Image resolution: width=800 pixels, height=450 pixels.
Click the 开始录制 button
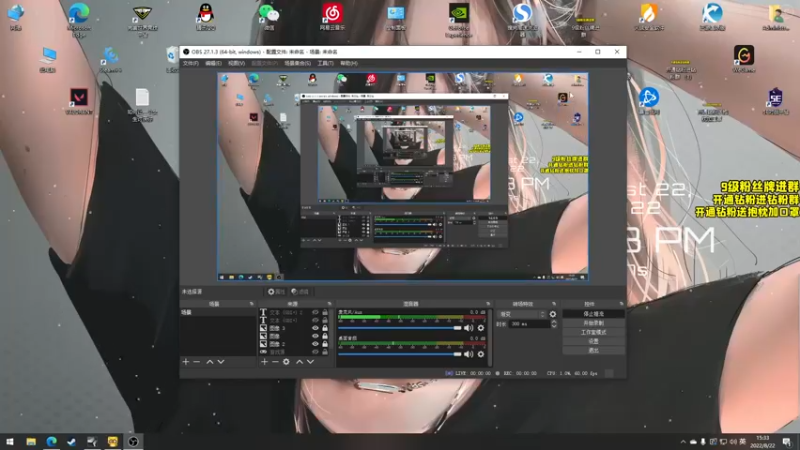point(593,323)
